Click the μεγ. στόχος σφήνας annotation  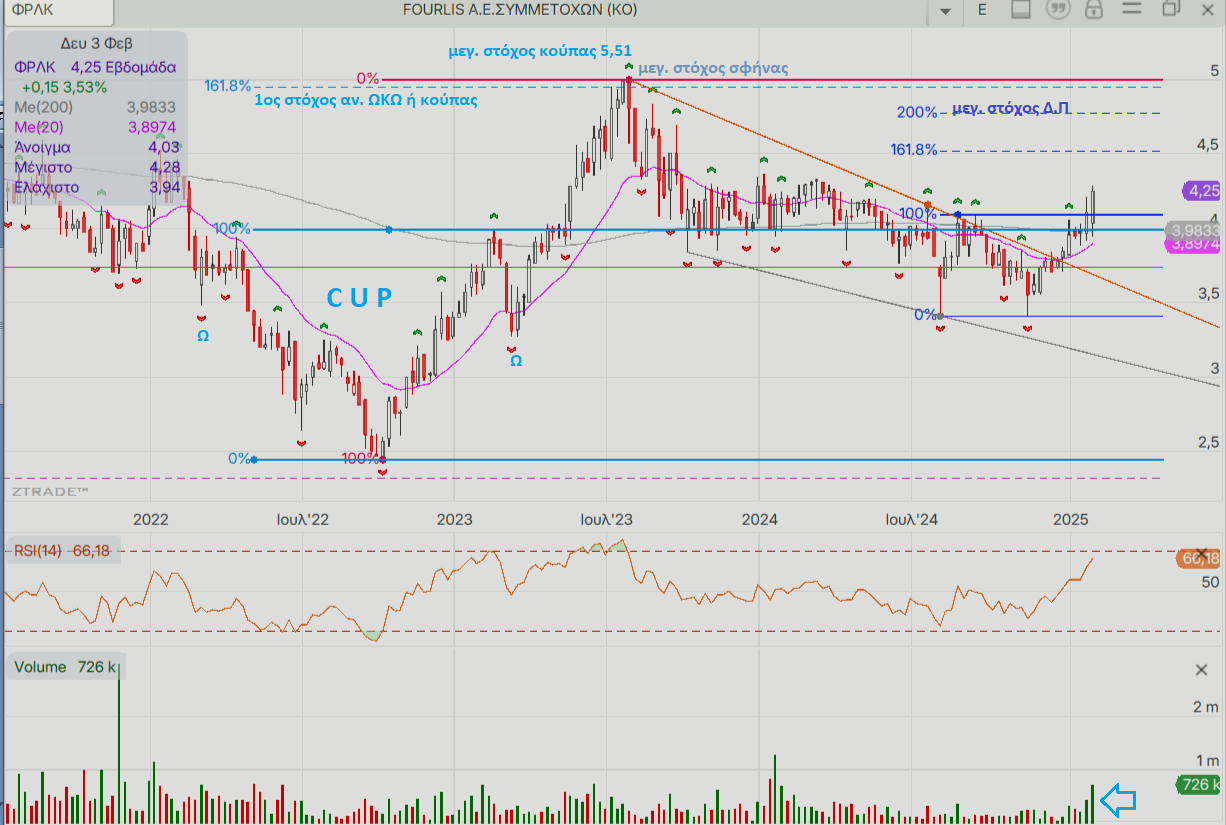[x=714, y=69]
